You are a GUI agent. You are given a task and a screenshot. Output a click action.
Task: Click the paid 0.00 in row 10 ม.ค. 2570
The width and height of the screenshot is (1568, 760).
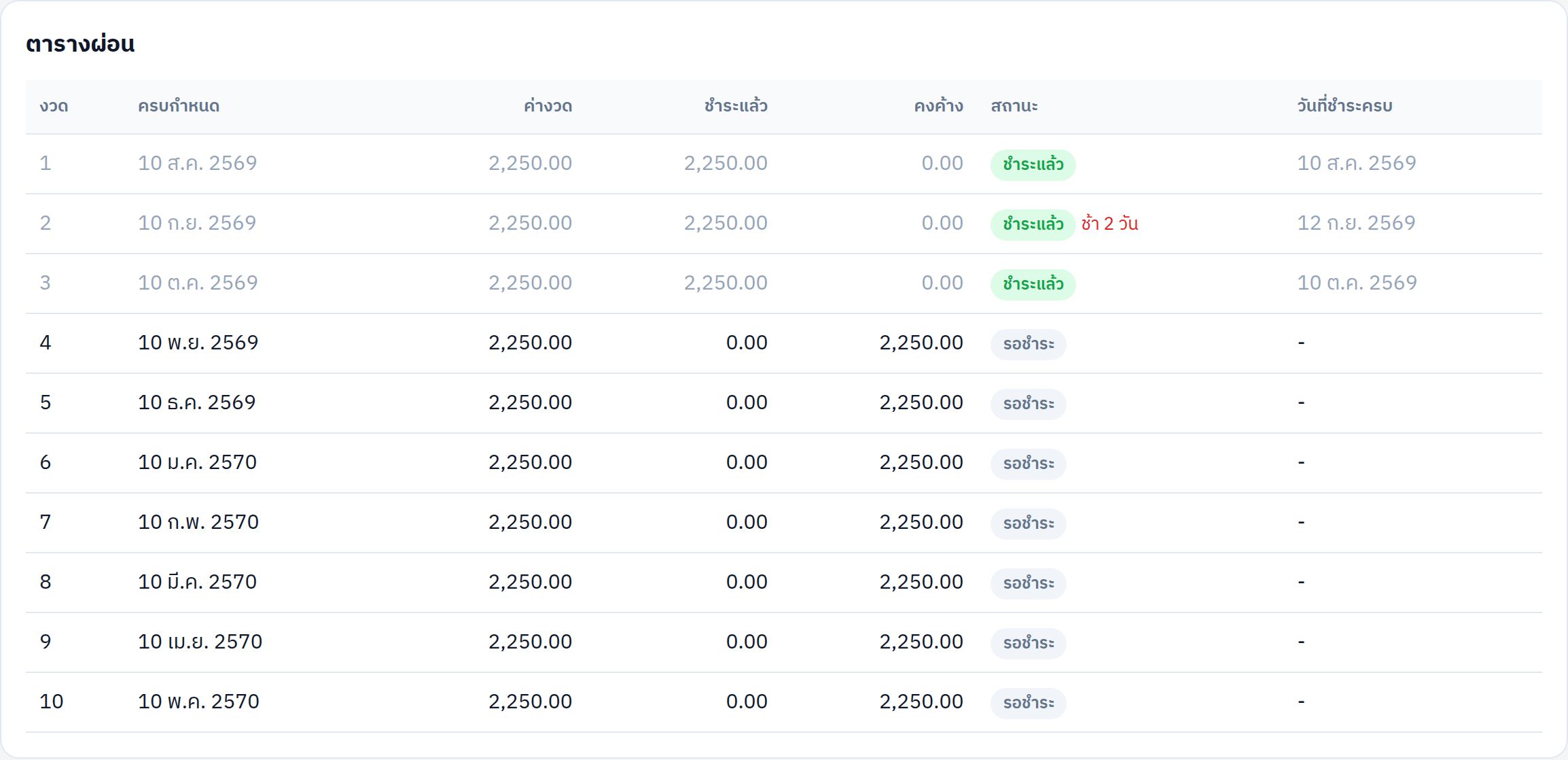point(747,462)
